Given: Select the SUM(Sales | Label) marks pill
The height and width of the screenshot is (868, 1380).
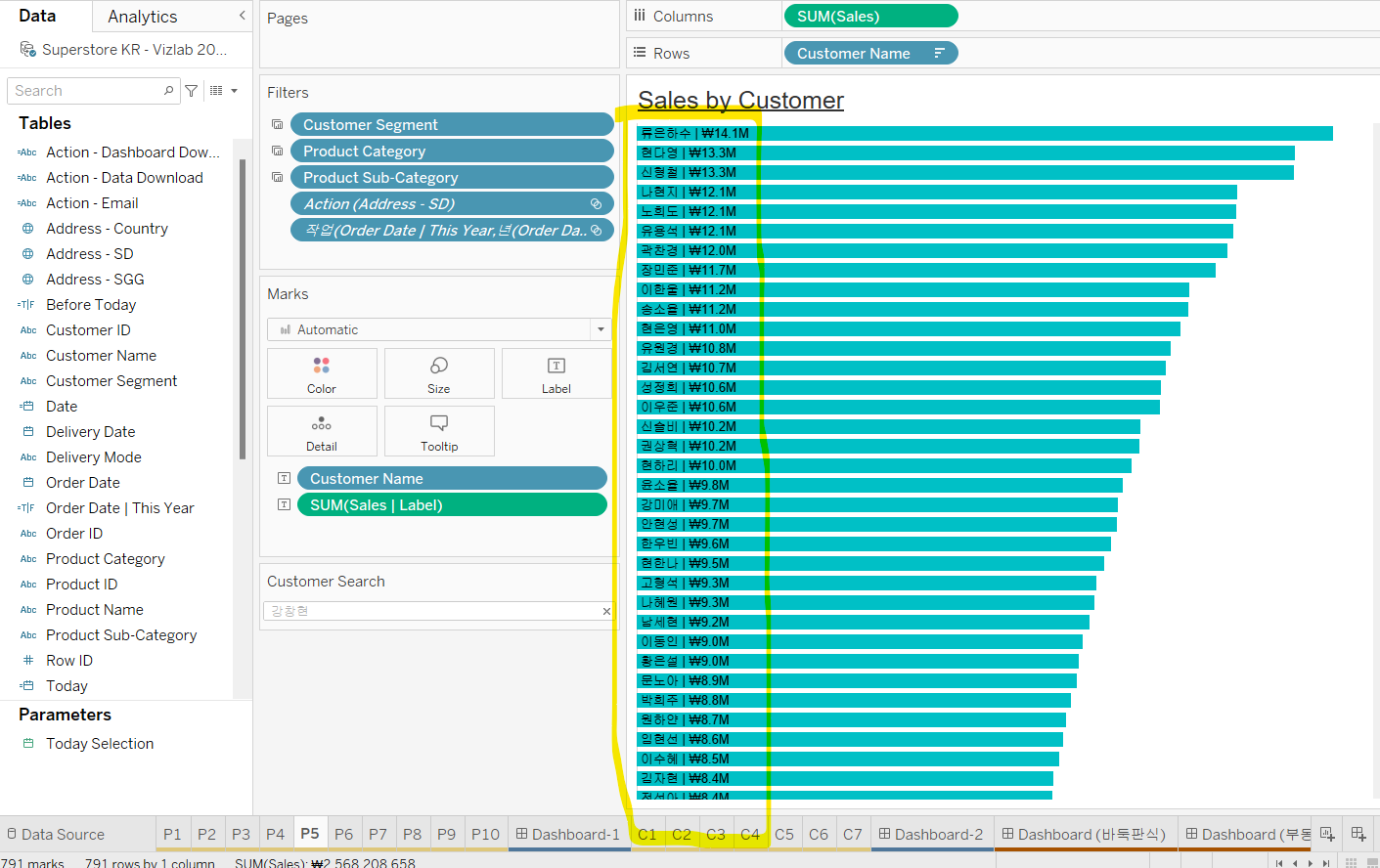Looking at the screenshot, I should point(452,504).
